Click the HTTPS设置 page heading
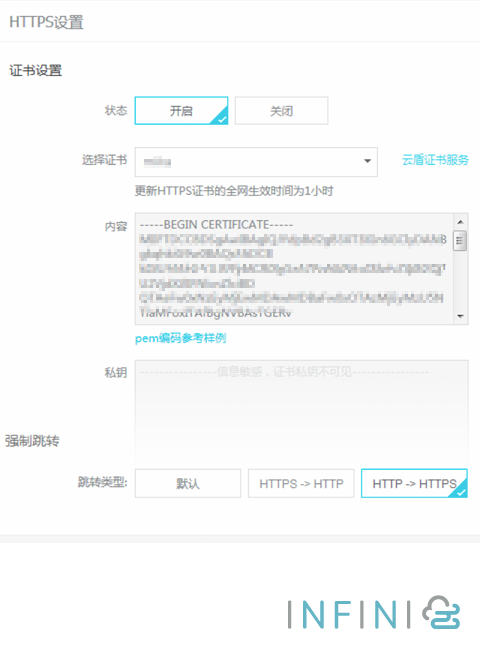 (46, 22)
